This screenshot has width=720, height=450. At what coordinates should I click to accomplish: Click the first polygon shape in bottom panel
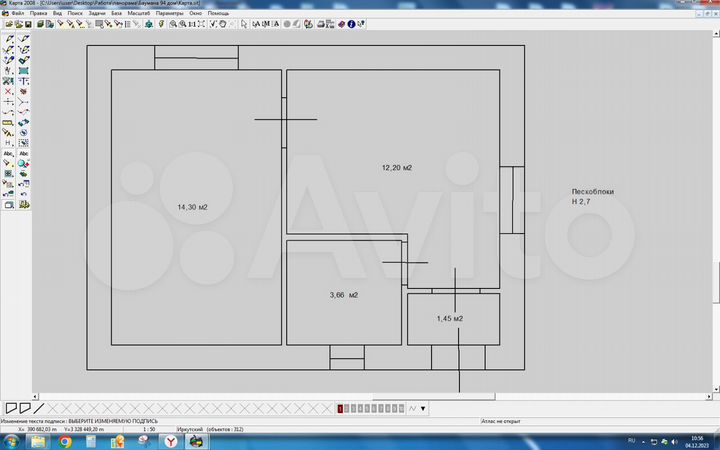tap(11, 408)
